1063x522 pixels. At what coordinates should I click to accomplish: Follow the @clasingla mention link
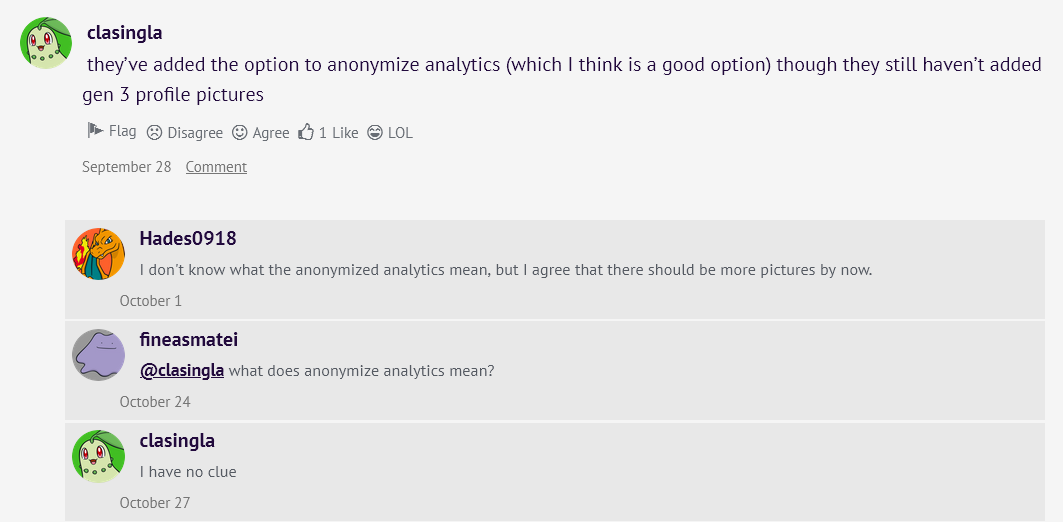[182, 370]
